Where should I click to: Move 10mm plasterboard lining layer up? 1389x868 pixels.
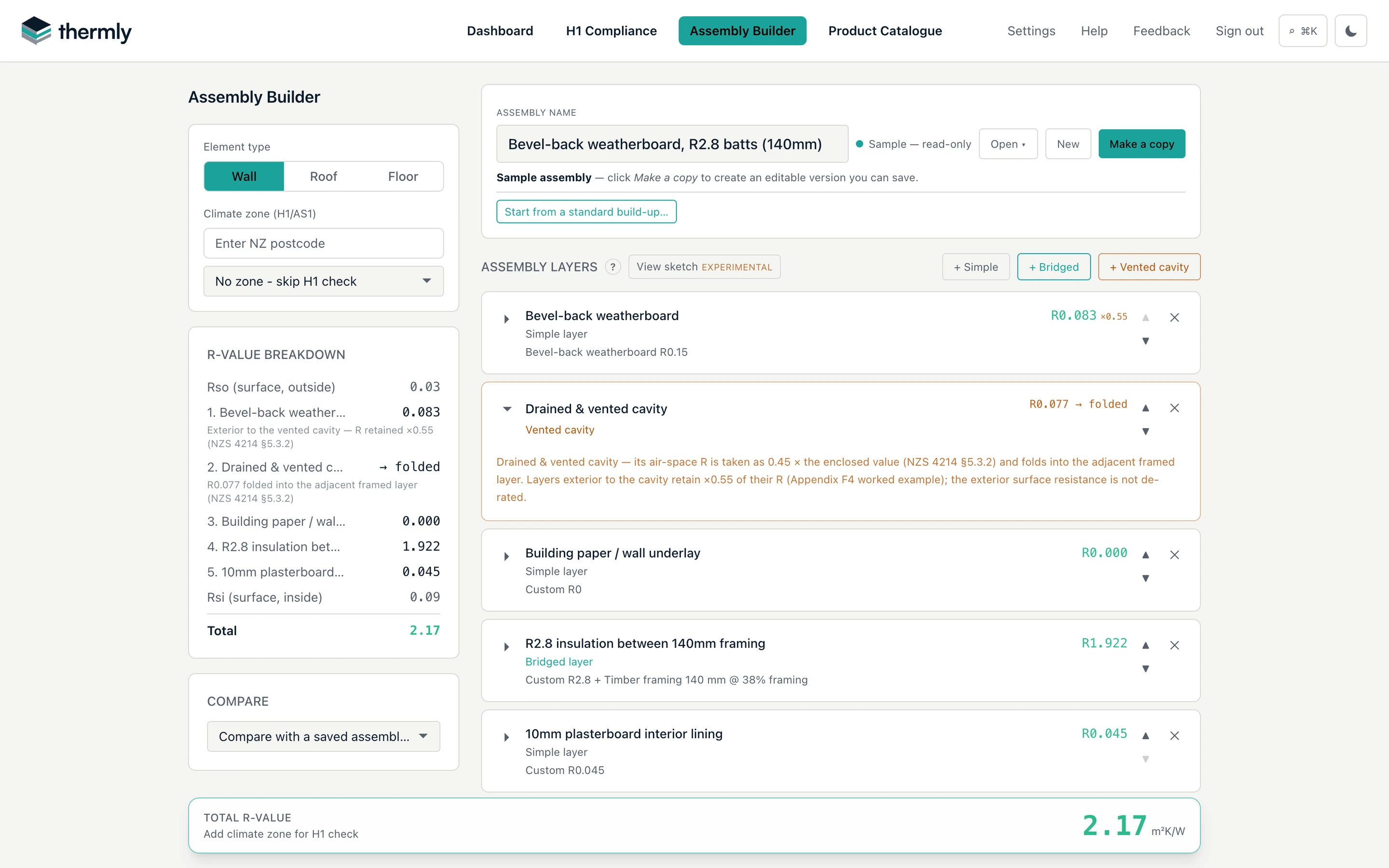1145,735
